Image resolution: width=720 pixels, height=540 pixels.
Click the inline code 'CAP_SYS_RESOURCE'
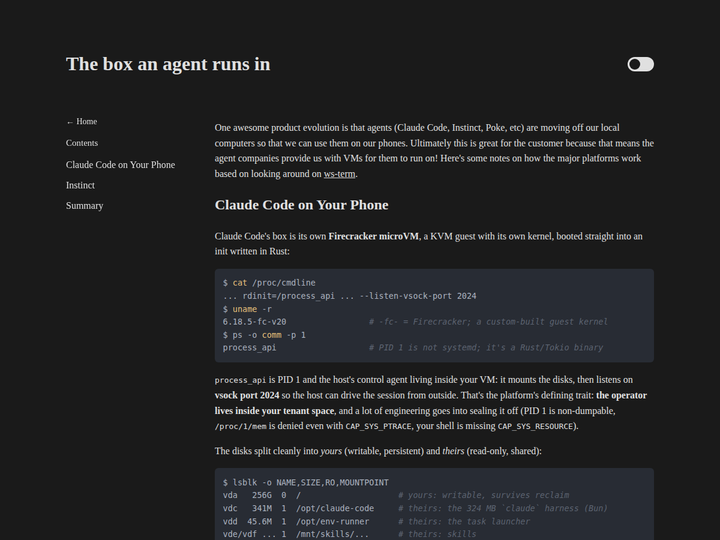(x=536, y=427)
